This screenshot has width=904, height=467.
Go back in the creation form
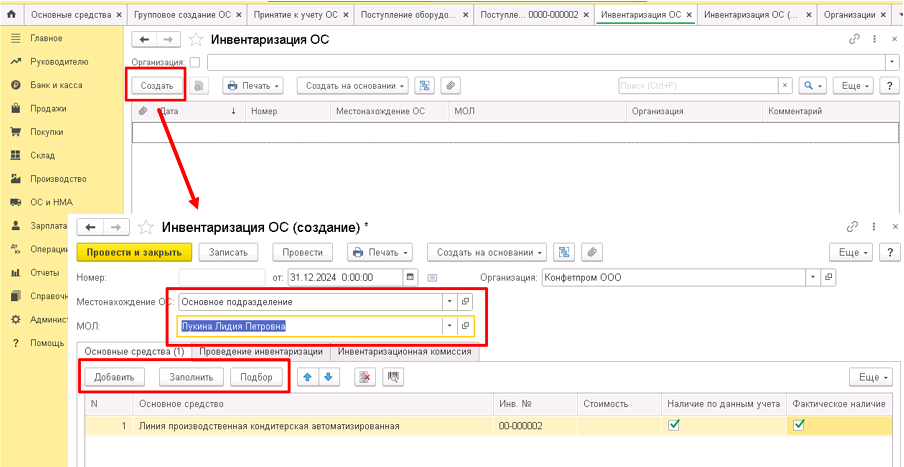(x=91, y=227)
